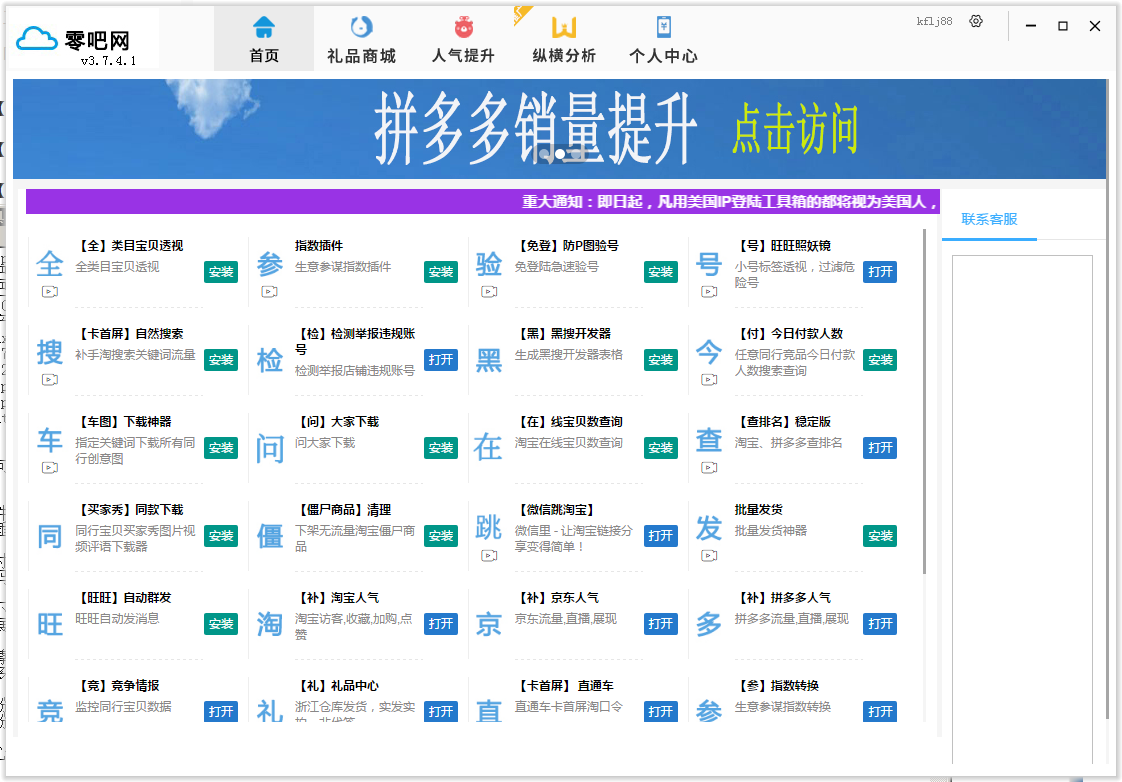Image resolution: width=1122 pixels, height=782 pixels.
Task: Install 旺旺 自动群发 tool
Action: click(x=221, y=624)
